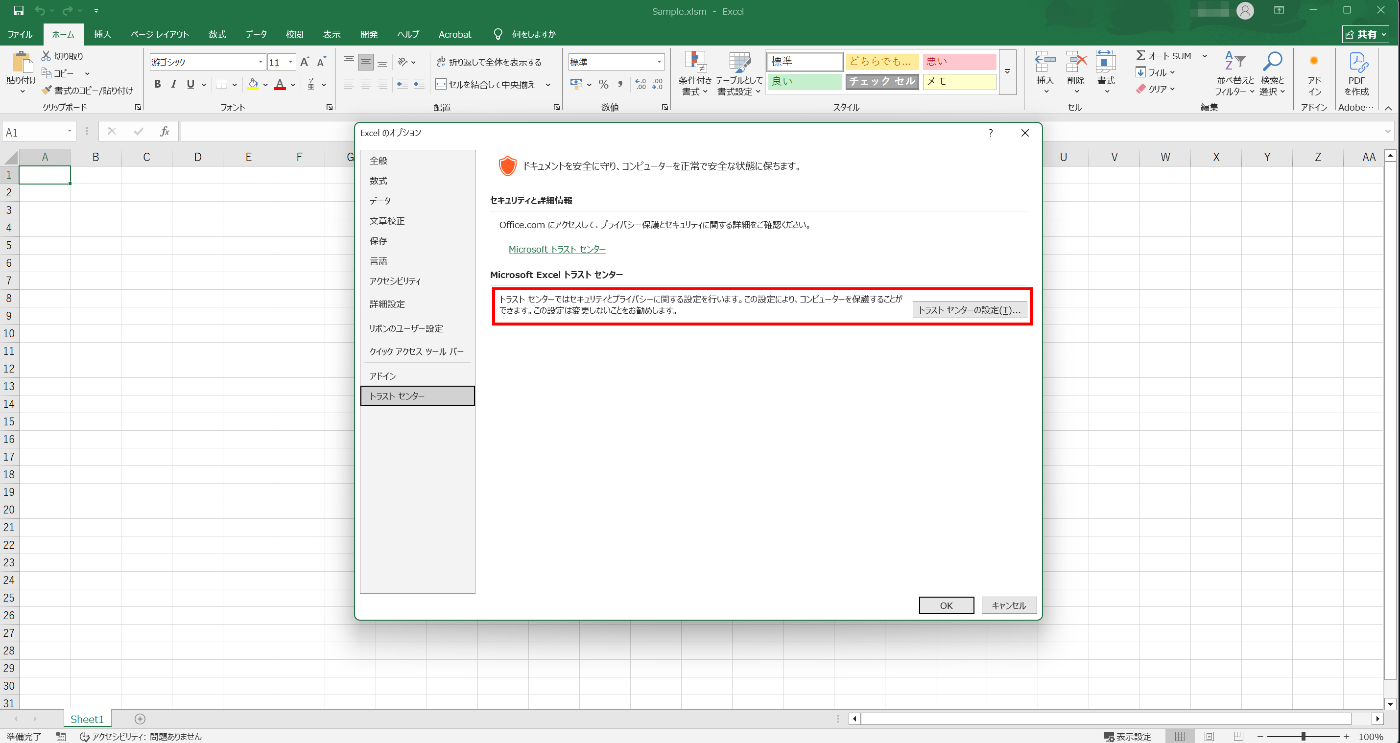Click the Format as Table icon
Screen dimensions: 1400x743
pyautogui.click(x=739, y=62)
